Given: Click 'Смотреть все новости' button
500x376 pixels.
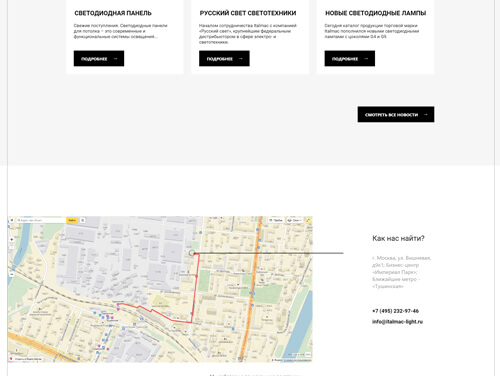Looking at the screenshot, I should (396, 114).
